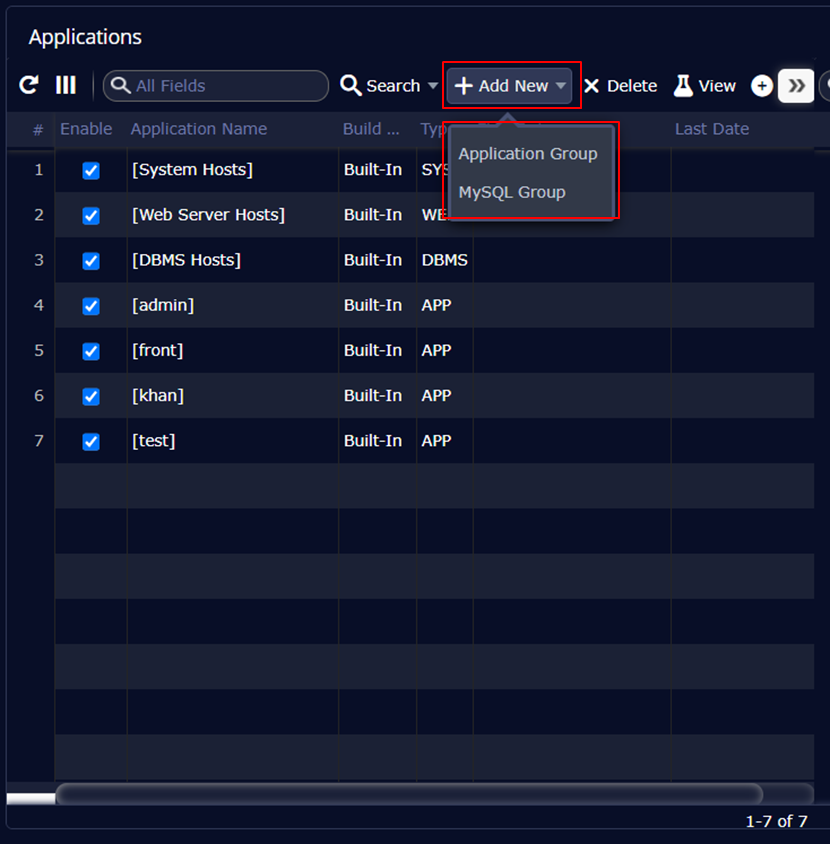Click the Last Date column header
The image size is (830, 844).
[x=711, y=129]
